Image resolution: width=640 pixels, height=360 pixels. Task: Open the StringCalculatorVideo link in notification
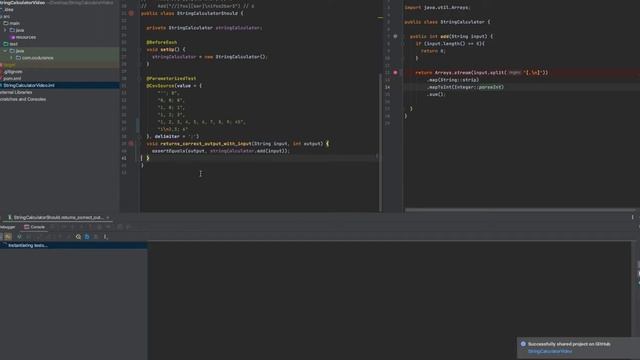tap(550, 351)
